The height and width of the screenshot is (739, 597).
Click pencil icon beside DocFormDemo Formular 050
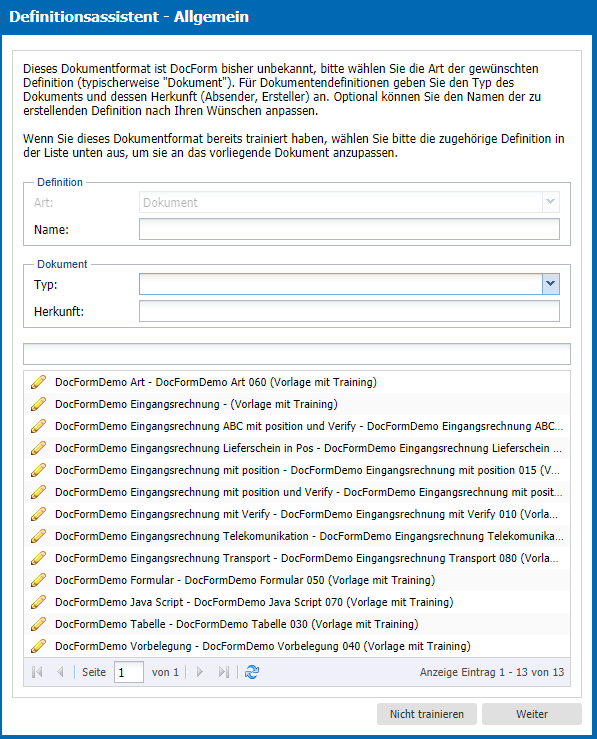tap(38, 580)
